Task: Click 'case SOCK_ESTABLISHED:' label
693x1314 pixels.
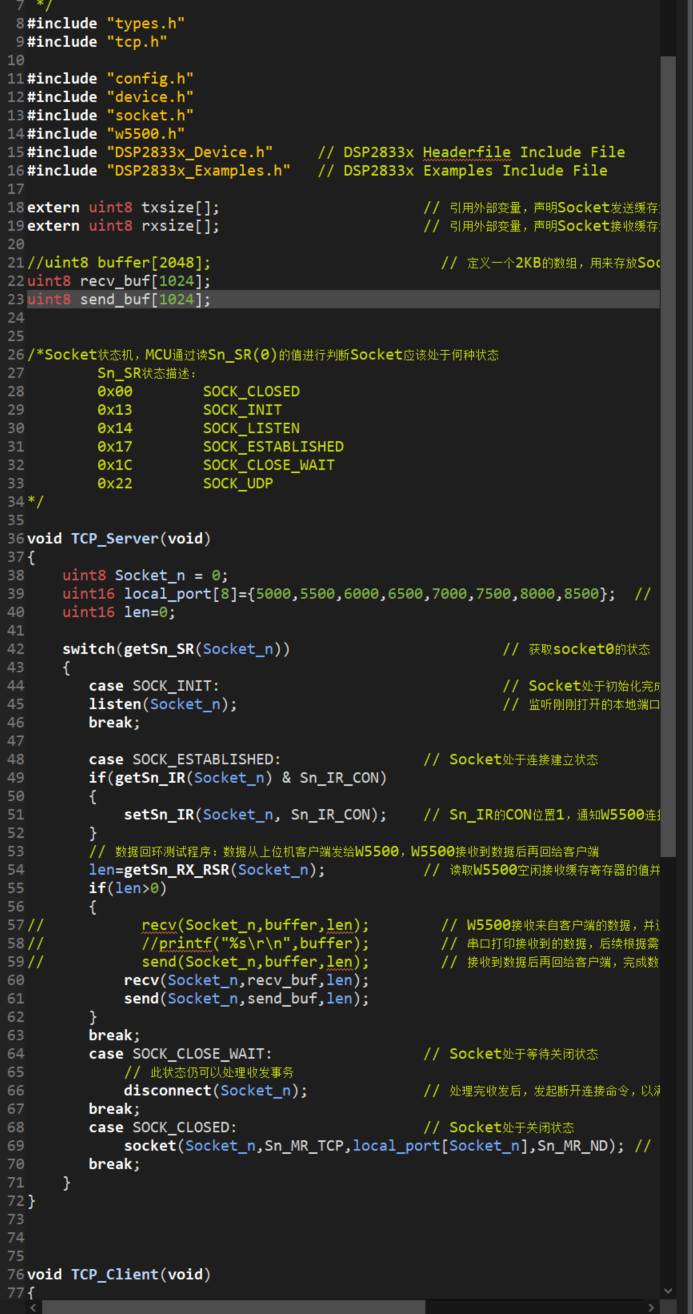Action: click(185, 759)
